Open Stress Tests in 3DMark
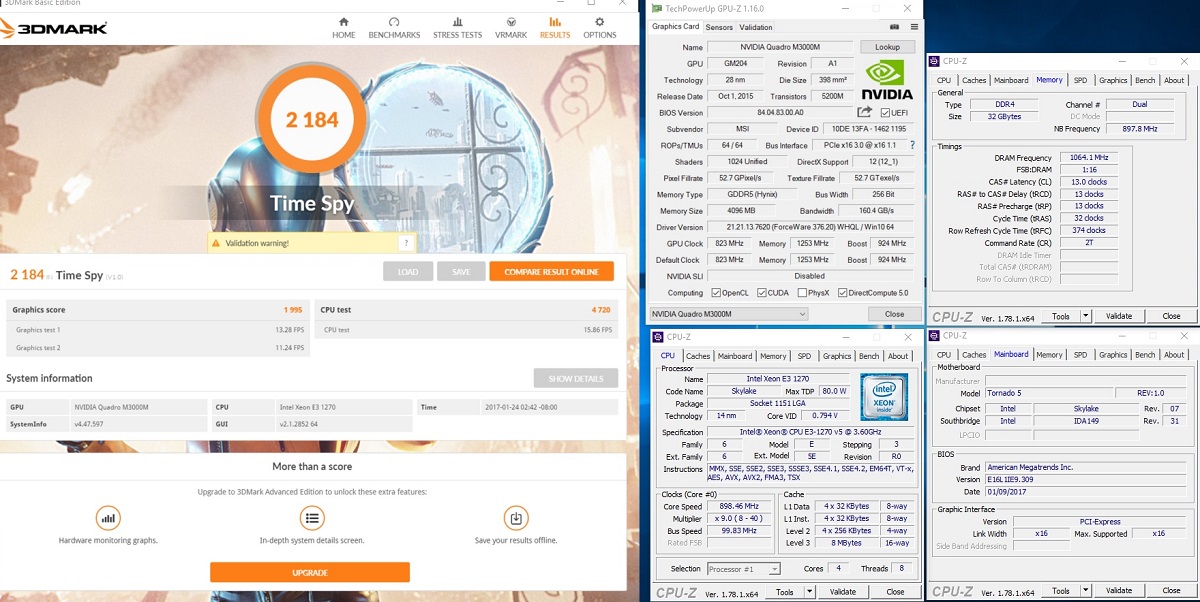Image resolution: width=1200 pixels, height=602 pixels. pos(457,27)
